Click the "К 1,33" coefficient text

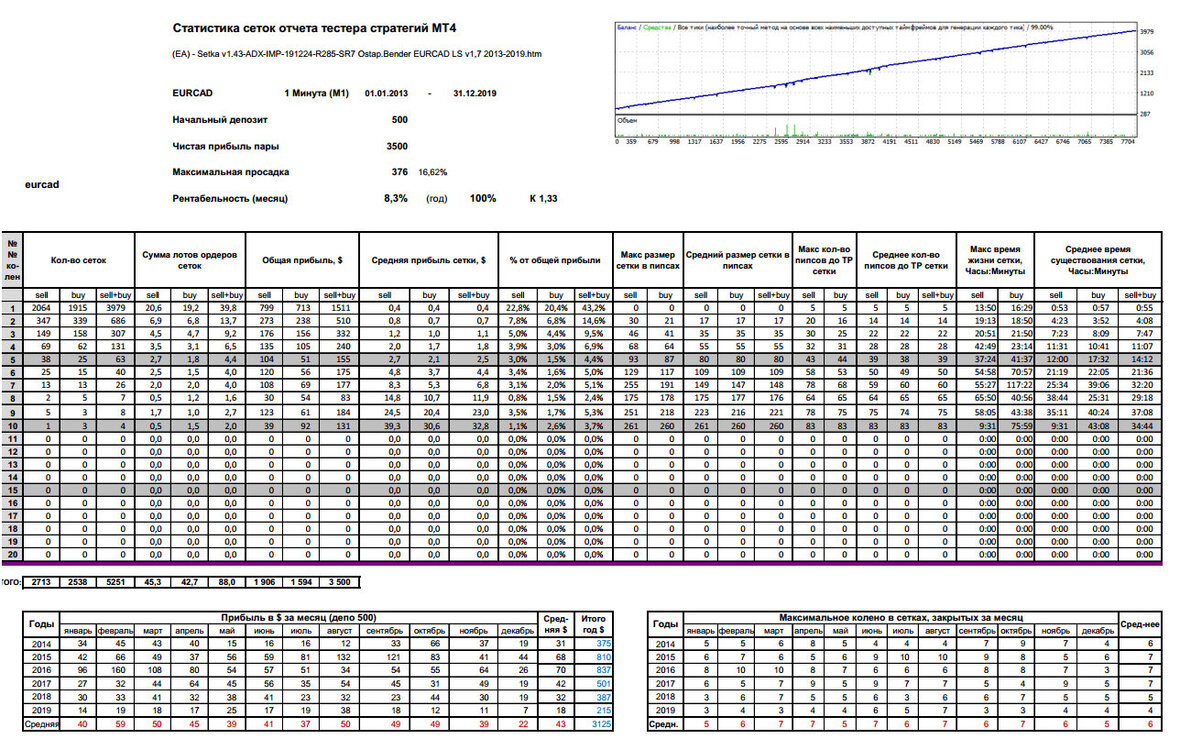[543, 199]
